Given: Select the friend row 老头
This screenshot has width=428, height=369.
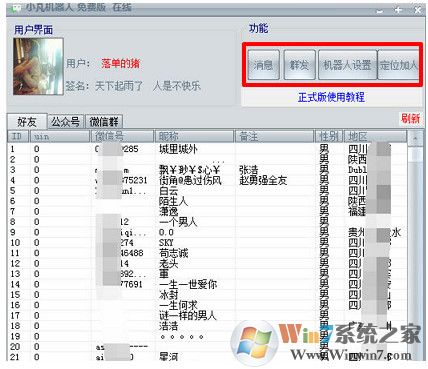Looking at the screenshot, I should coord(208,263).
